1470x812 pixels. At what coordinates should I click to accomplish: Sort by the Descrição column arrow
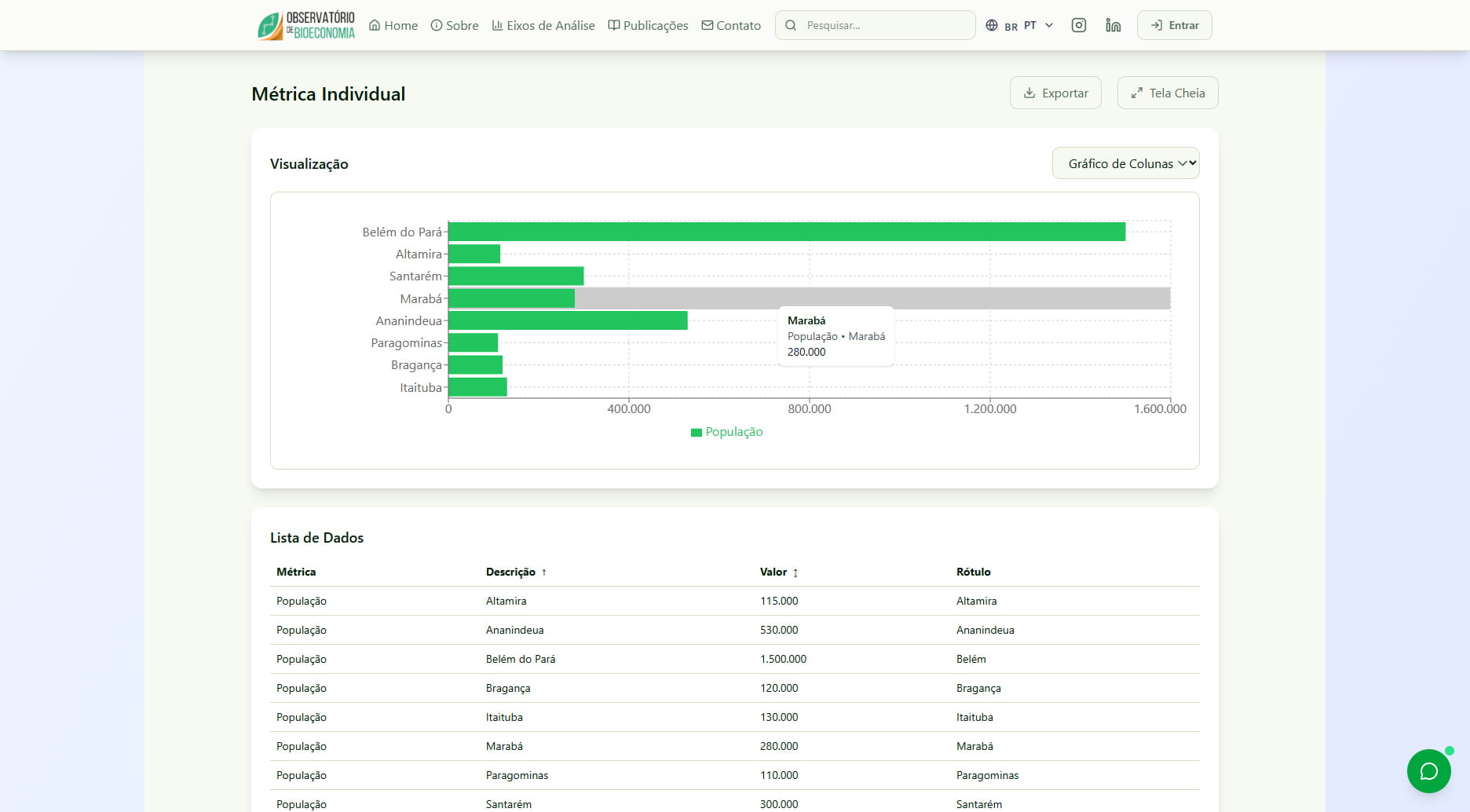[x=543, y=572]
